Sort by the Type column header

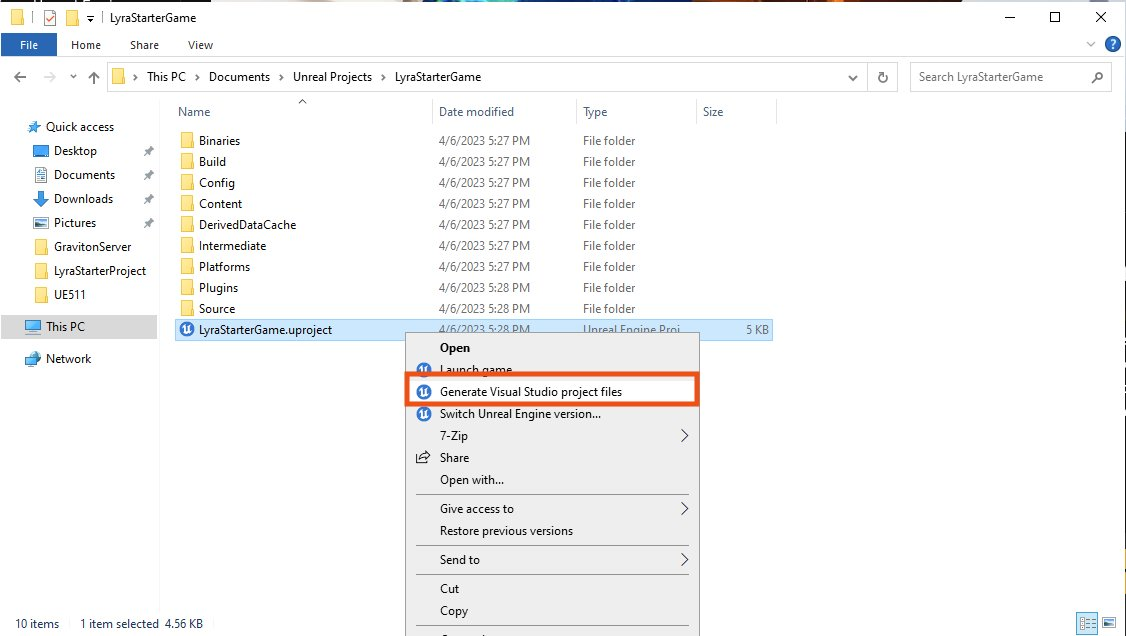(636, 112)
